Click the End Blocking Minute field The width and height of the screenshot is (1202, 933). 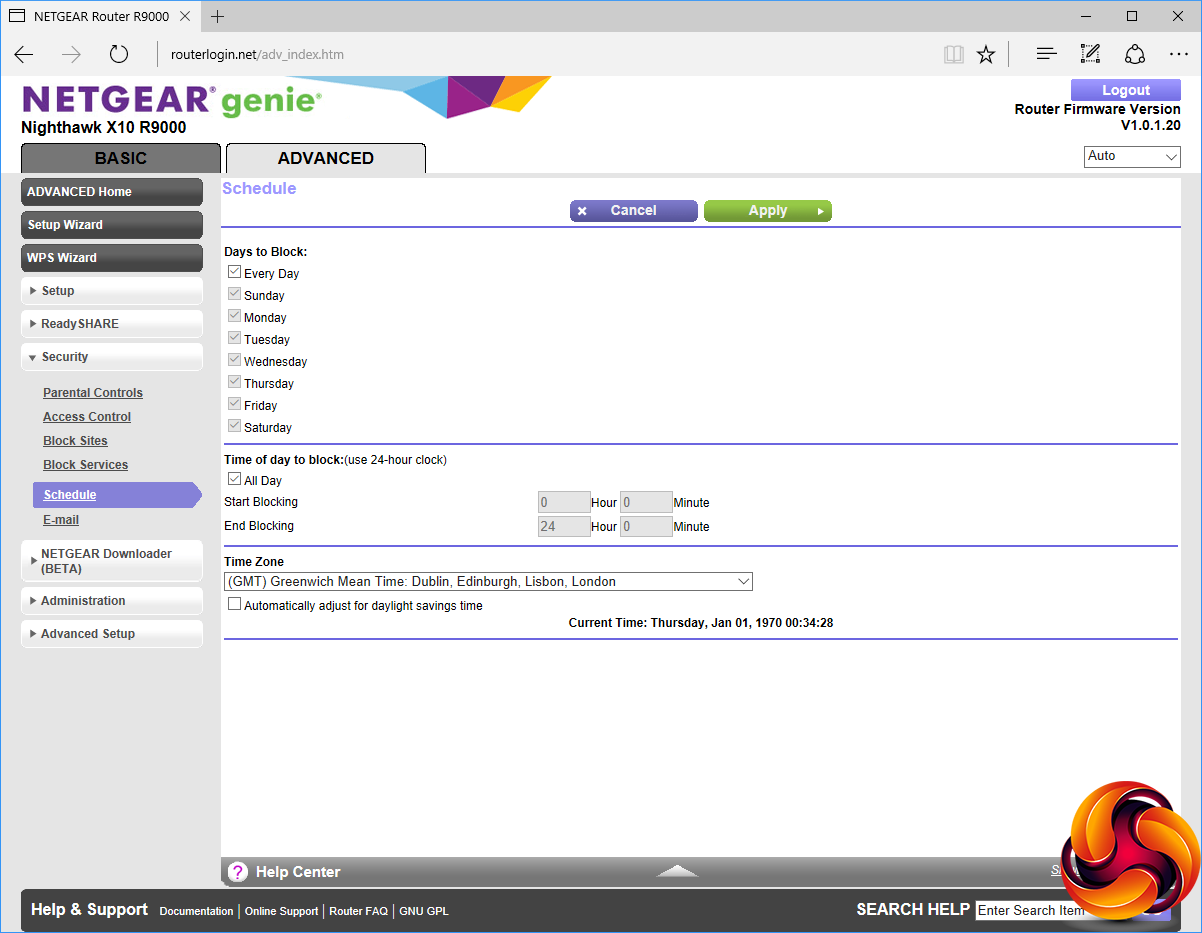pyautogui.click(x=646, y=526)
